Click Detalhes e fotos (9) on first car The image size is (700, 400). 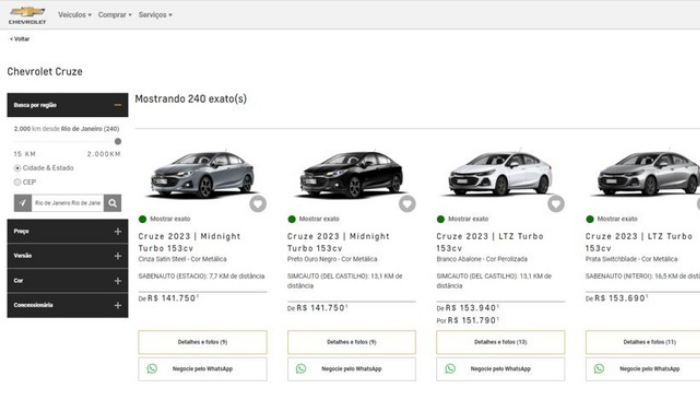pos(202,342)
